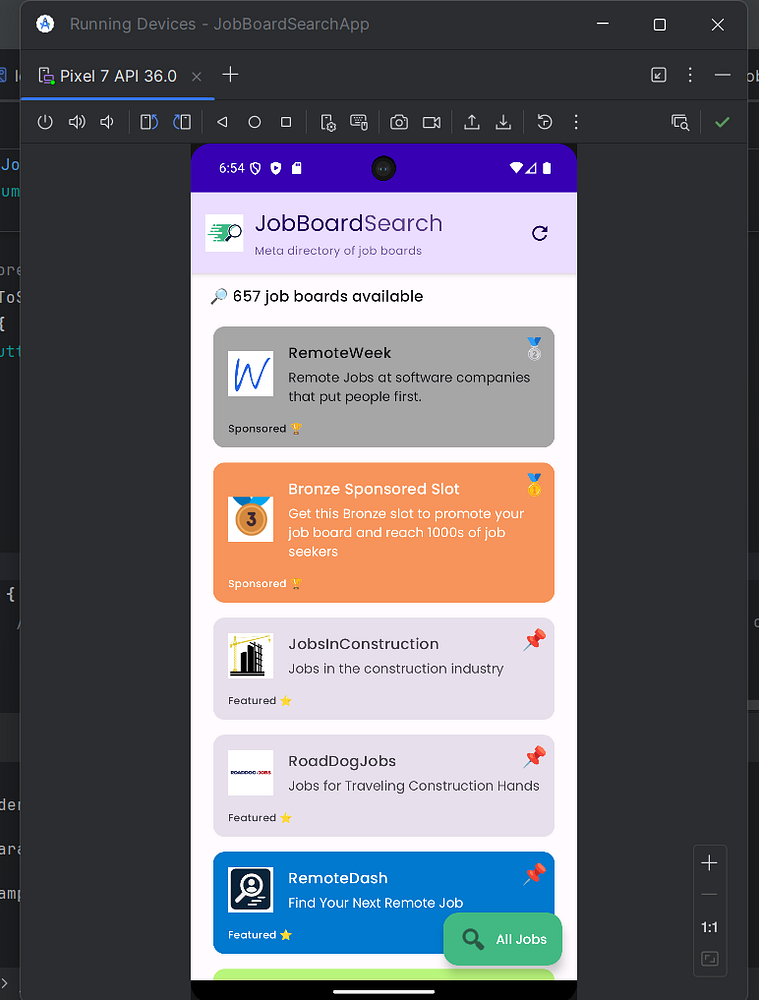This screenshot has width=759, height=1000.
Task: Click the Meta directory of job boards subtitle
Action: [338, 251]
